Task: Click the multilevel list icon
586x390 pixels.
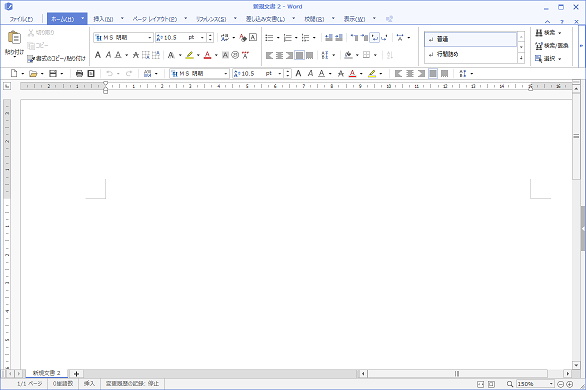Action: 305,38
